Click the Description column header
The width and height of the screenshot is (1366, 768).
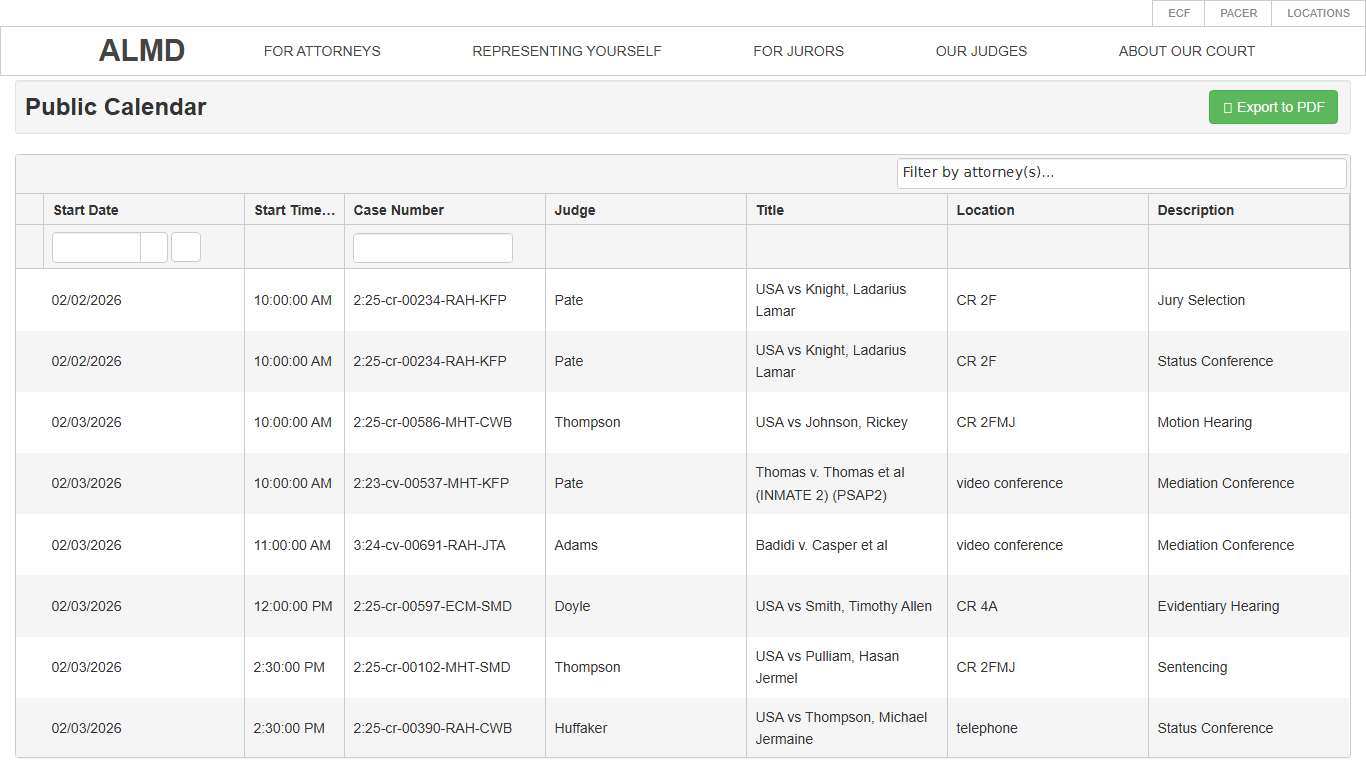pyautogui.click(x=1195, y=210)
